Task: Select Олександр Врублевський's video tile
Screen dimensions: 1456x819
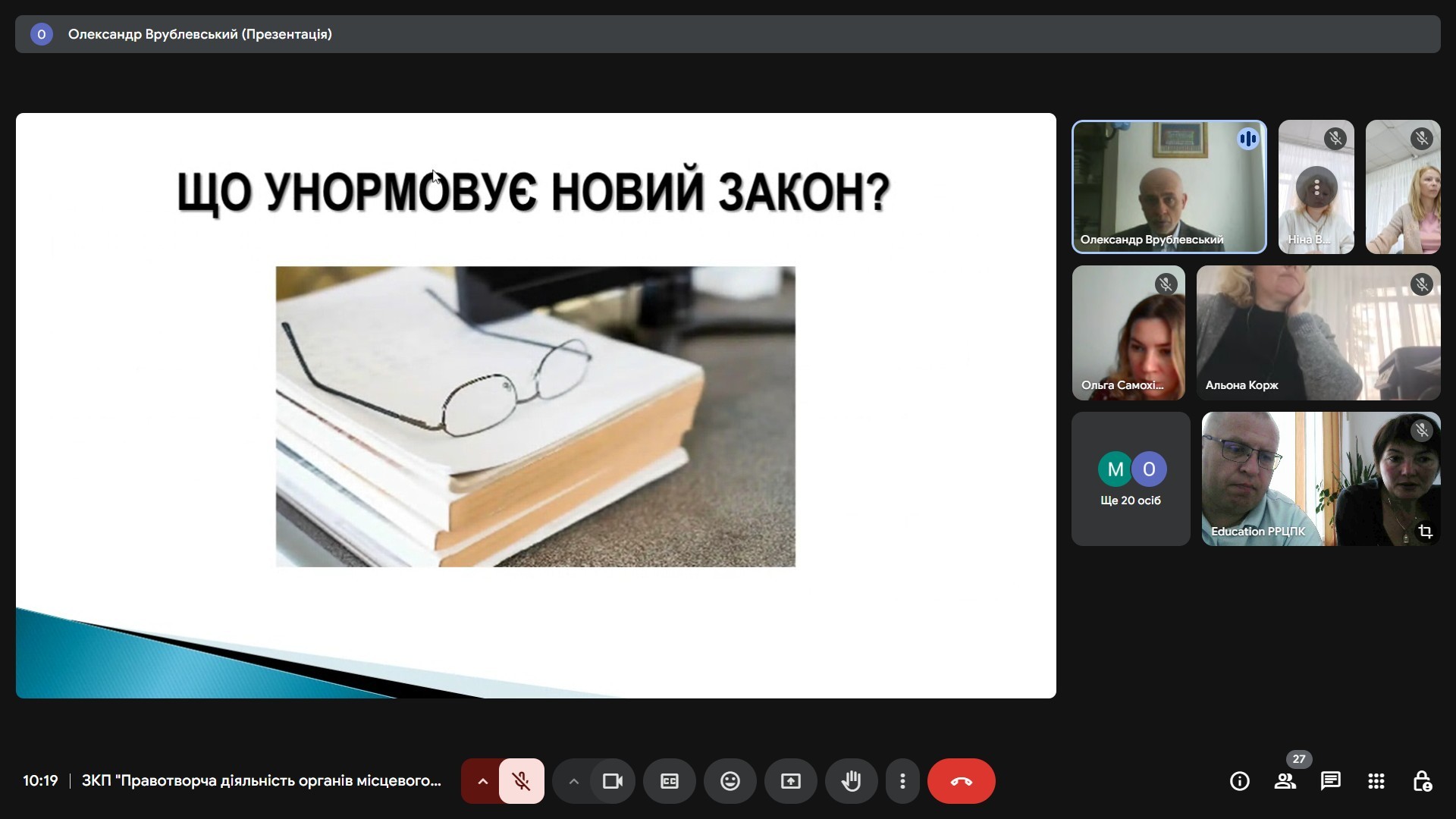Action: click(x=1168, y=187)
